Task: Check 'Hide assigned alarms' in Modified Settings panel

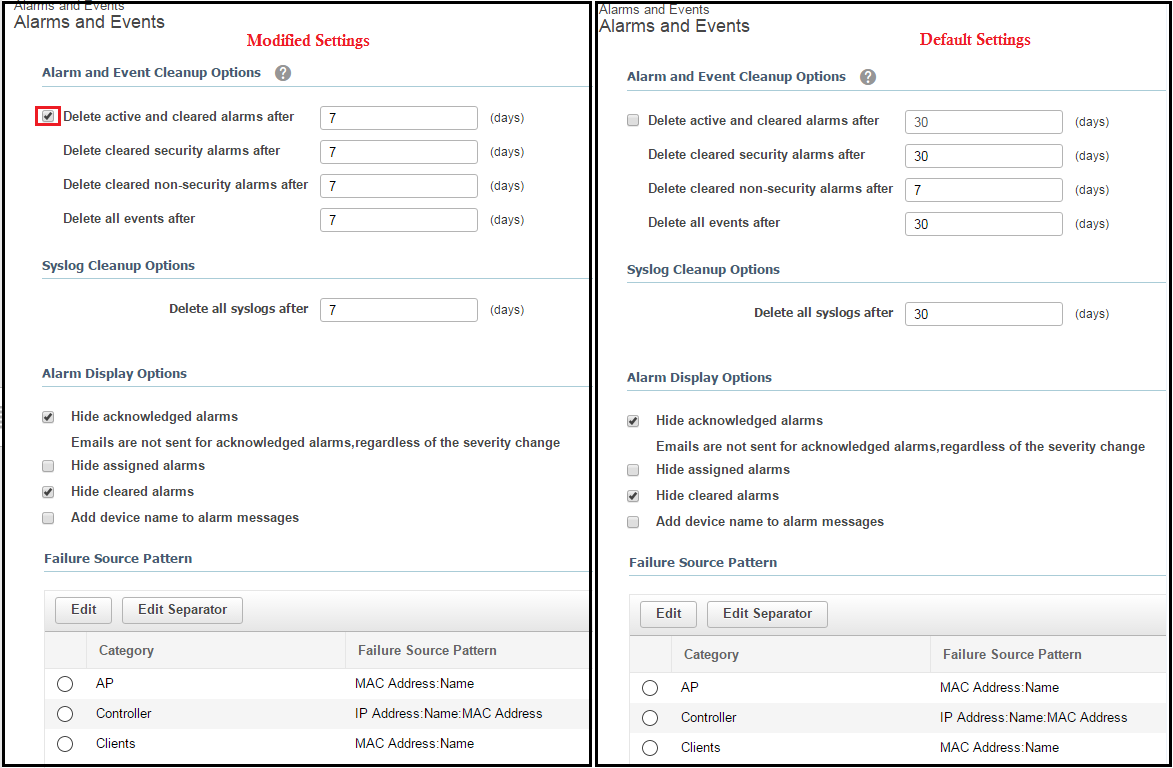Action: coord(48,466)
